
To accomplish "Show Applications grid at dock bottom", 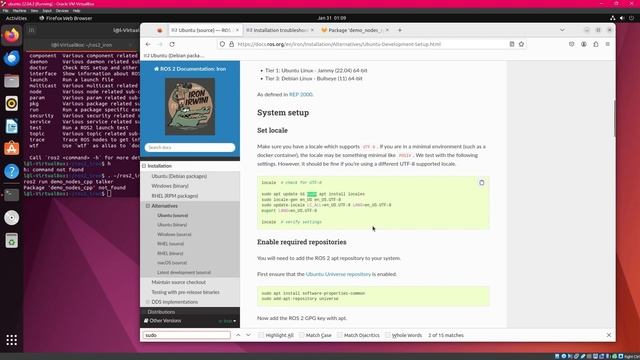I will [x=11, y=340].
